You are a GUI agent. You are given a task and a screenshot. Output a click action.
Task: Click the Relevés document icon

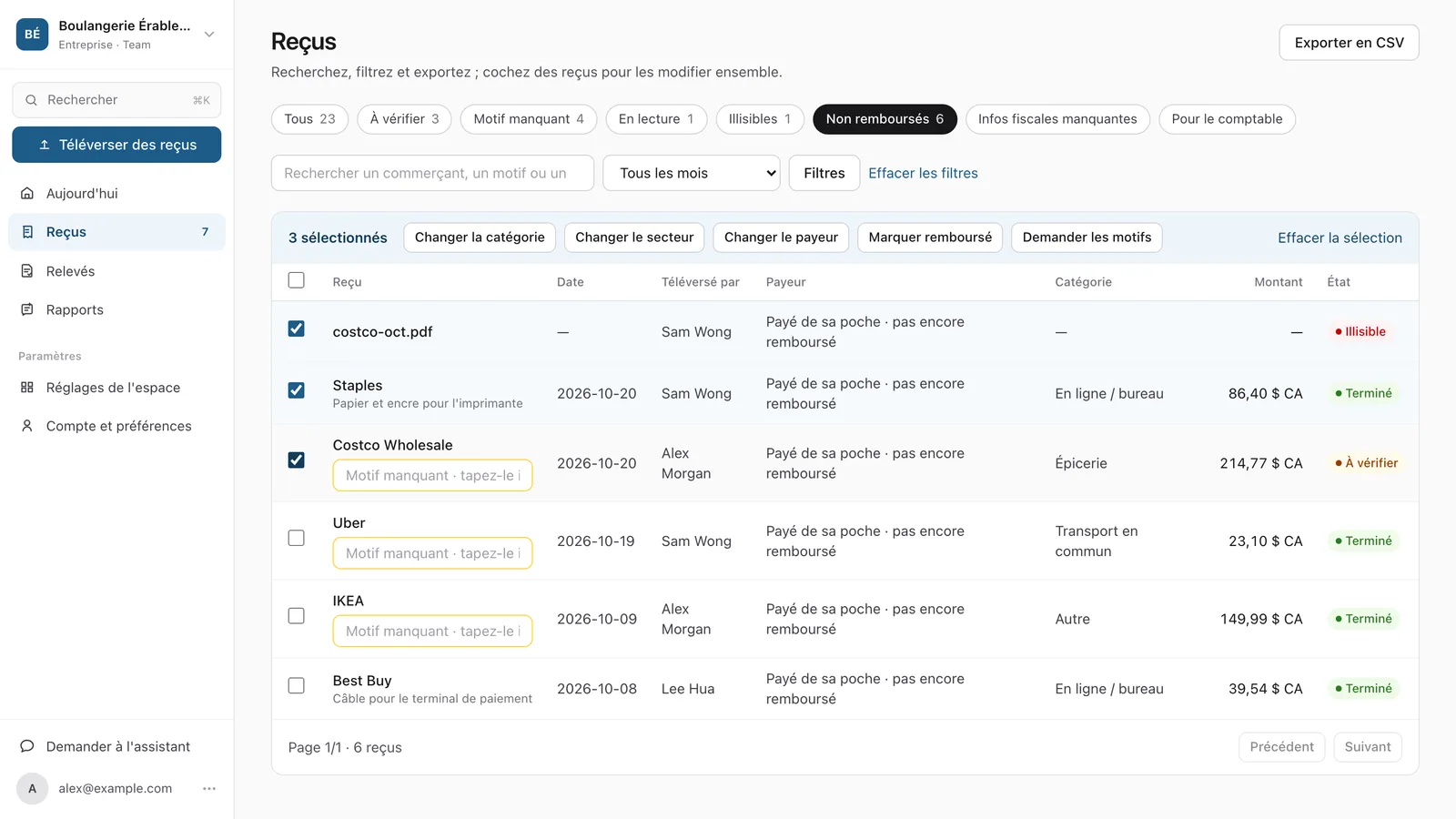[27, 271]
